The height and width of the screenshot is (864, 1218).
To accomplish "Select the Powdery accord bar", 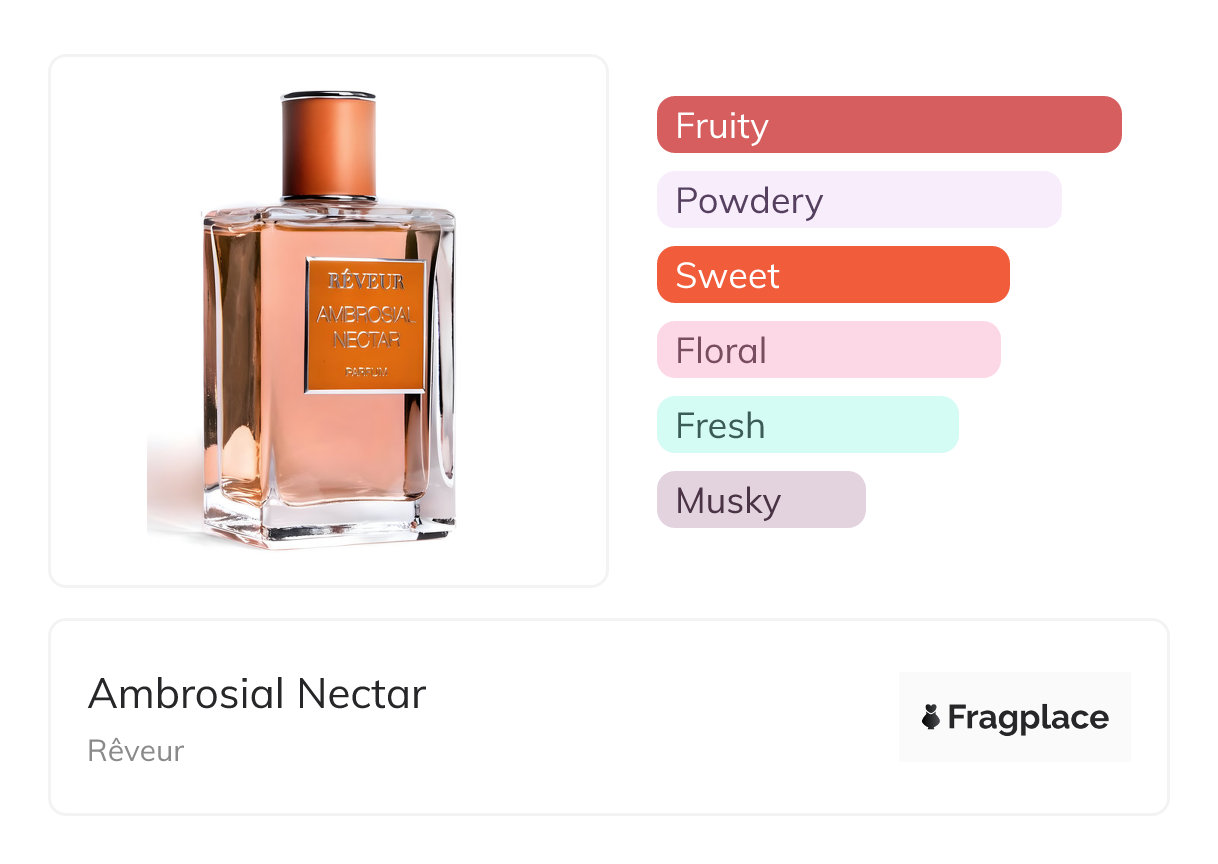I will (858, 200).
